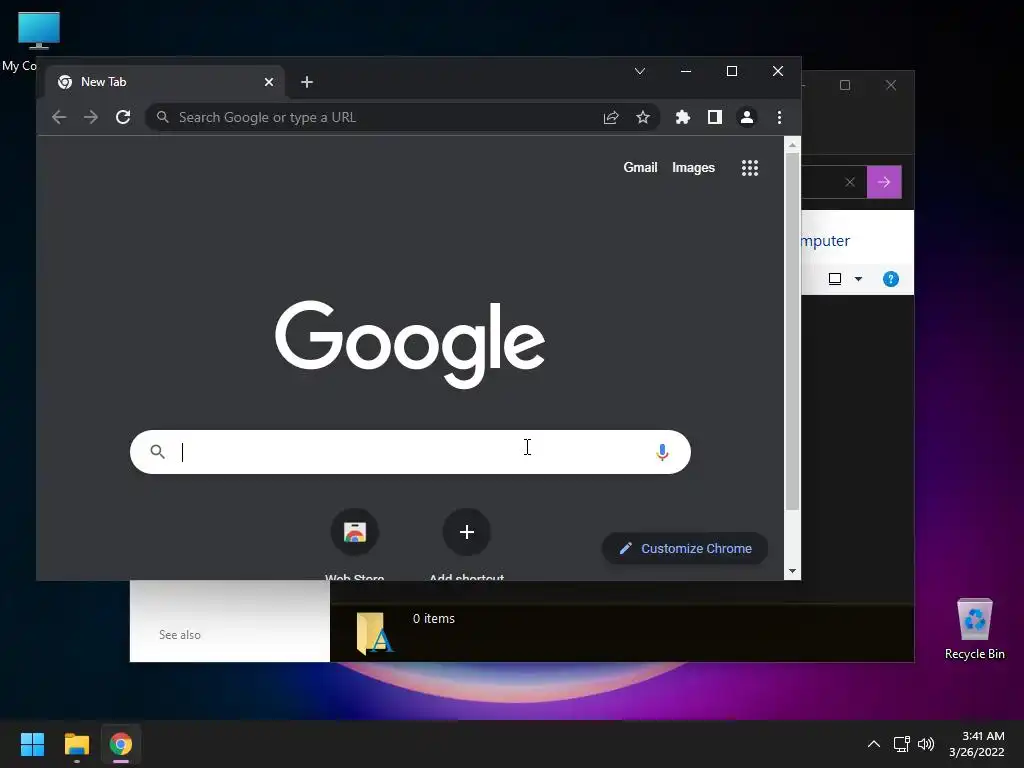This screenshot has width=1024, height=768.
Task: Click the Google search box
Action: (410, 452)
